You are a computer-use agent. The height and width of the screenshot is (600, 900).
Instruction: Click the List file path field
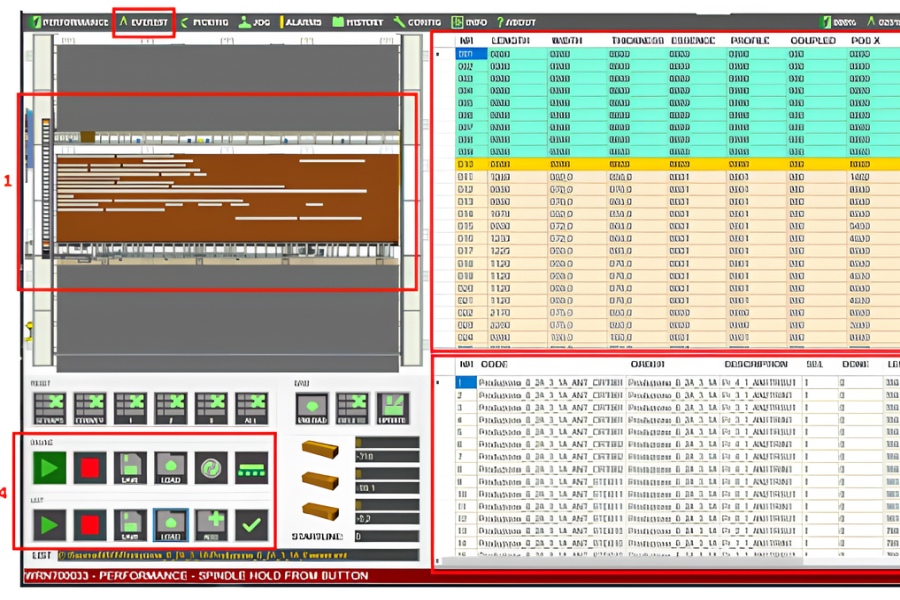click(238, 555)
